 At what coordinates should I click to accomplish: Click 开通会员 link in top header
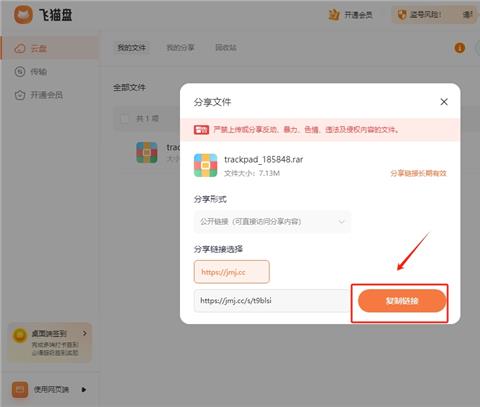[358, 15]
